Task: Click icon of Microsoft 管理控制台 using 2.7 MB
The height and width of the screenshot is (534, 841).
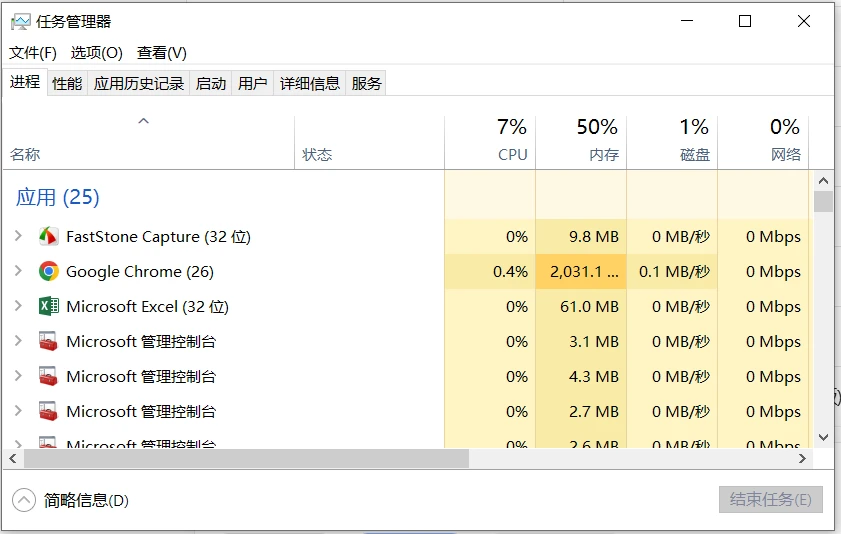Action: point(48,411)
